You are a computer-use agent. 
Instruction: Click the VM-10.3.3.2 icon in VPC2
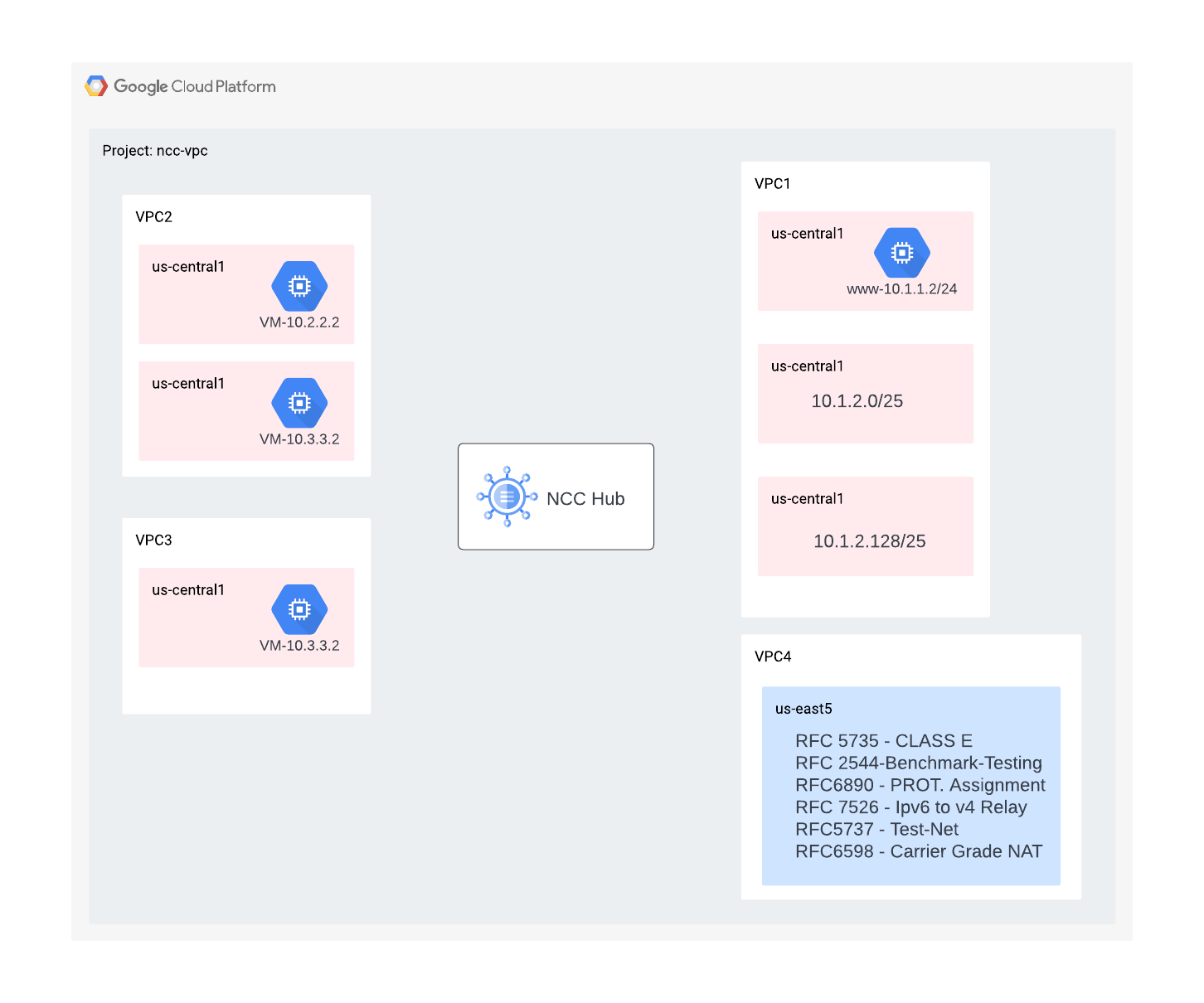pyautogui.click(x=299, y=402)
